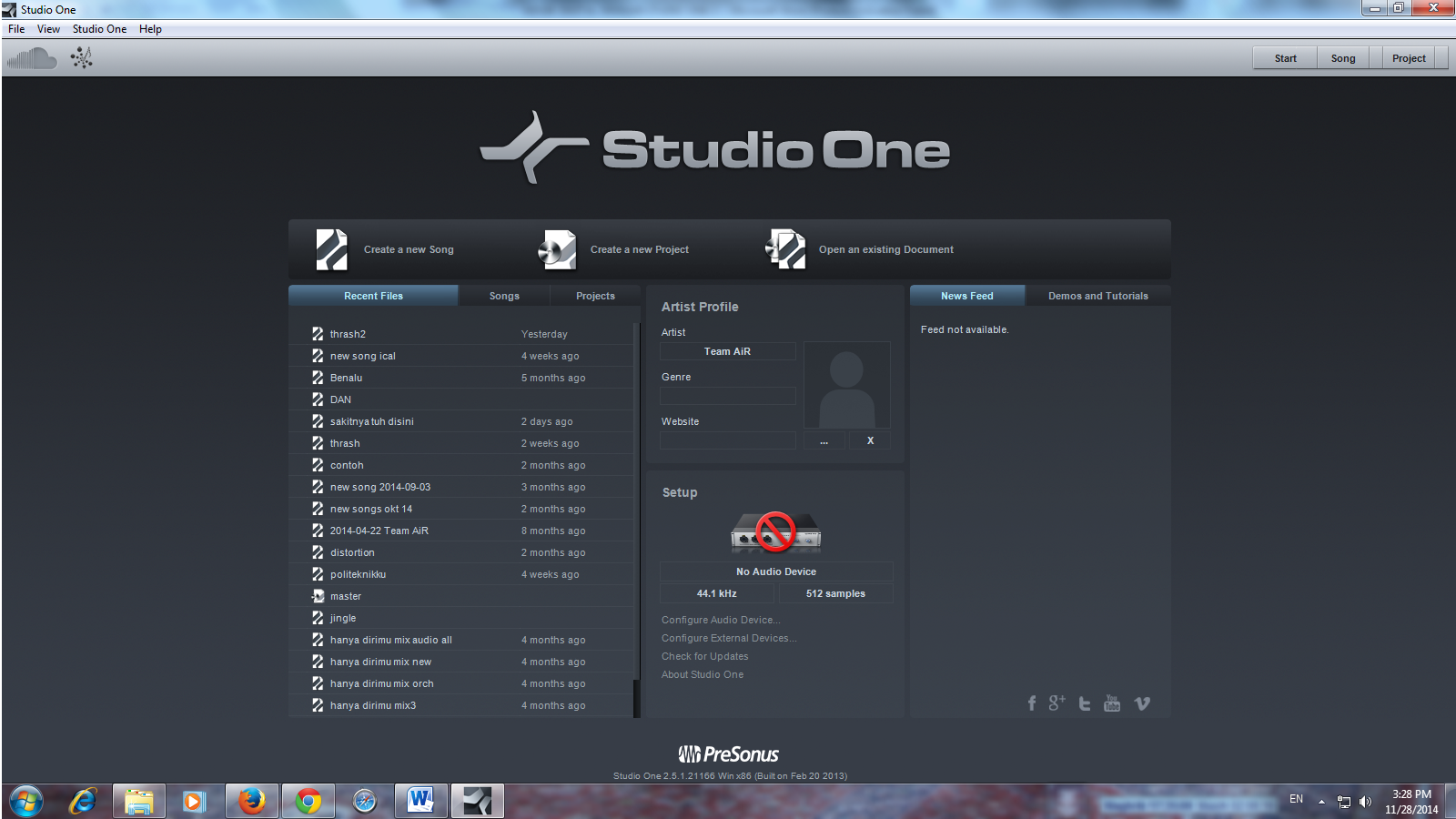Image resolution: width=1456 pixels, height=819 pixels.
Task: Select the Recent Files tab
Action: click(x=373, y=296)
